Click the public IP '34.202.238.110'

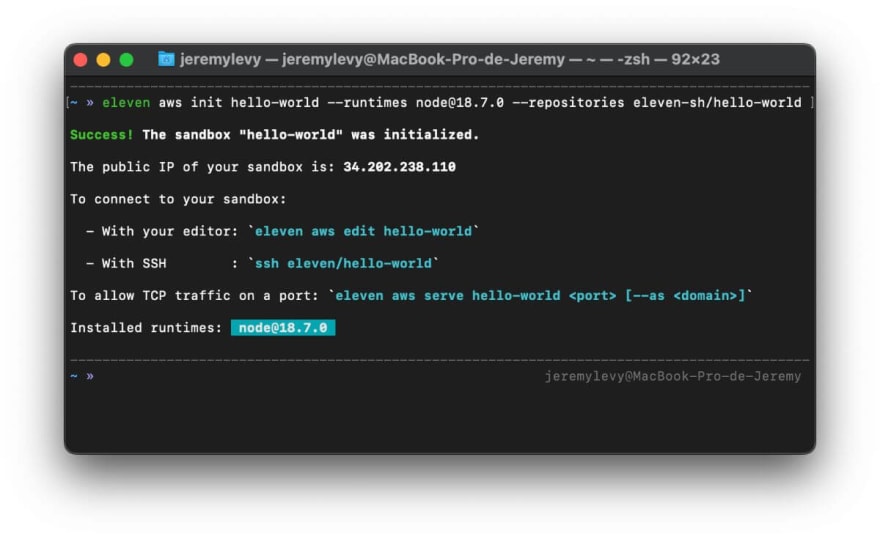click(x=400, y=167)
